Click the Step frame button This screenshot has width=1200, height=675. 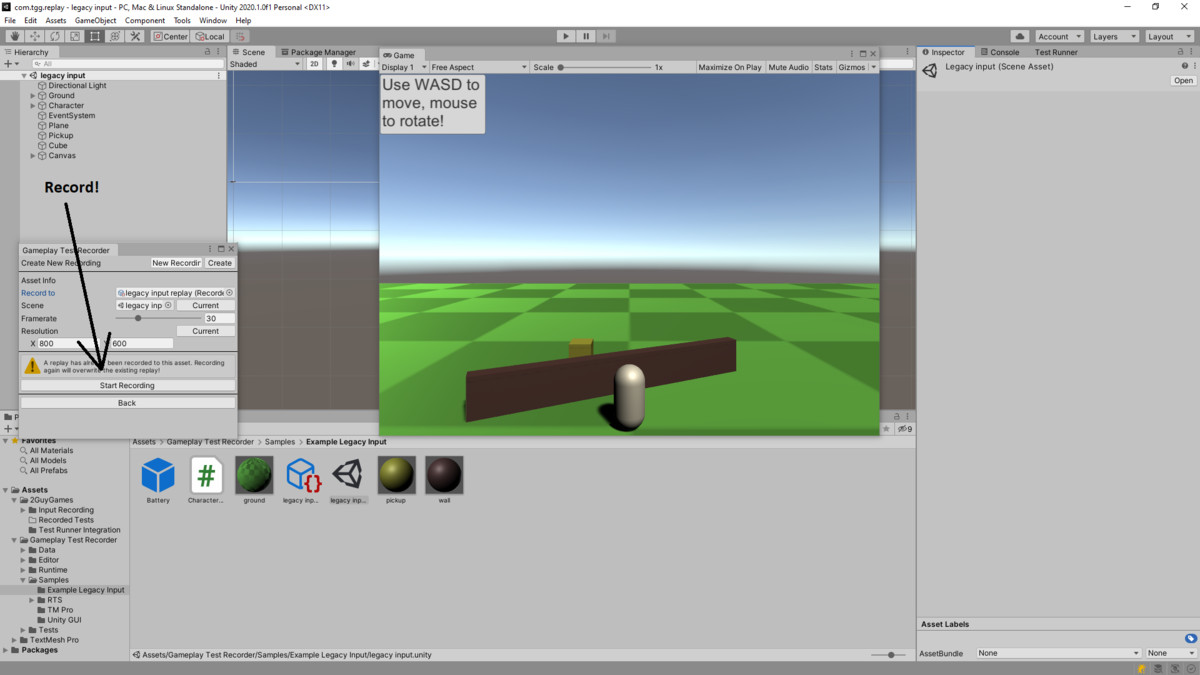[606, 36]
